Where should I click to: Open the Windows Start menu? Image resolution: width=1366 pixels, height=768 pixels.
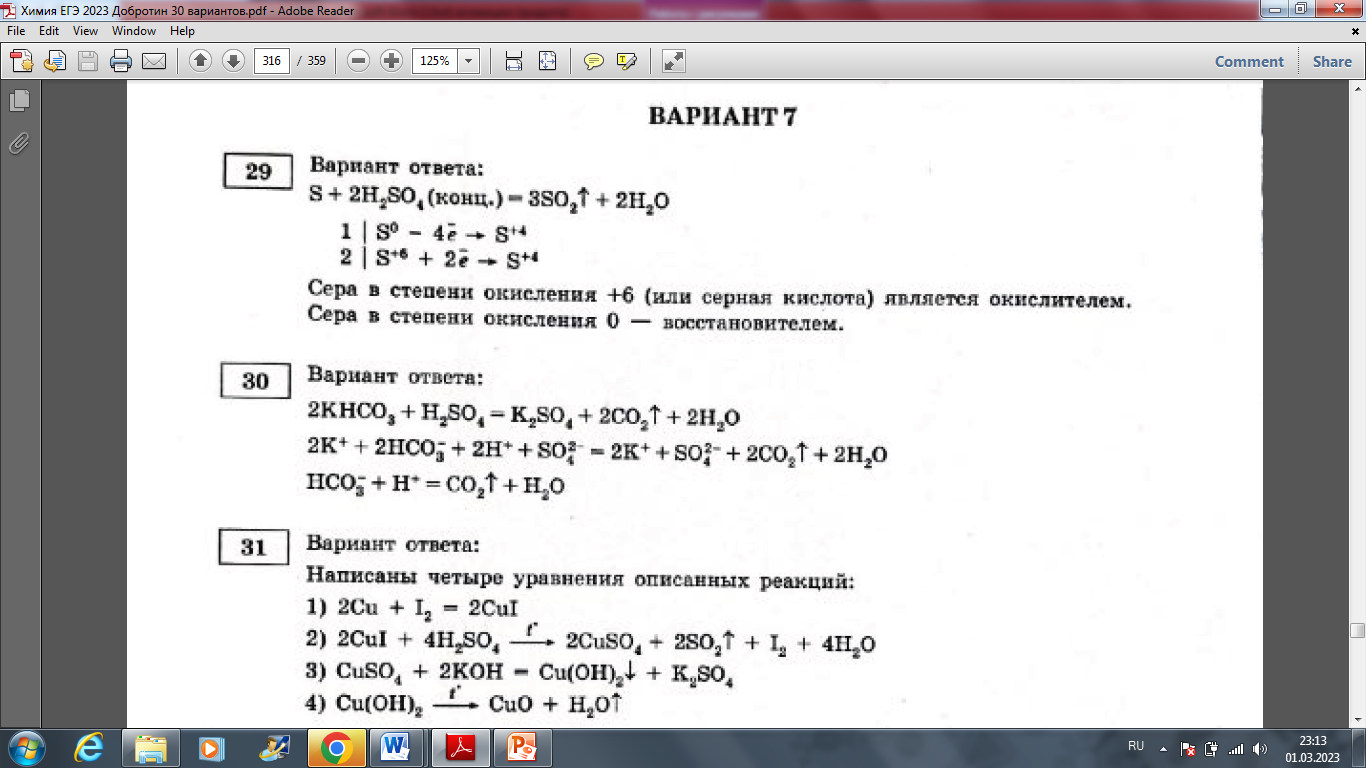(x=26, y=747)
